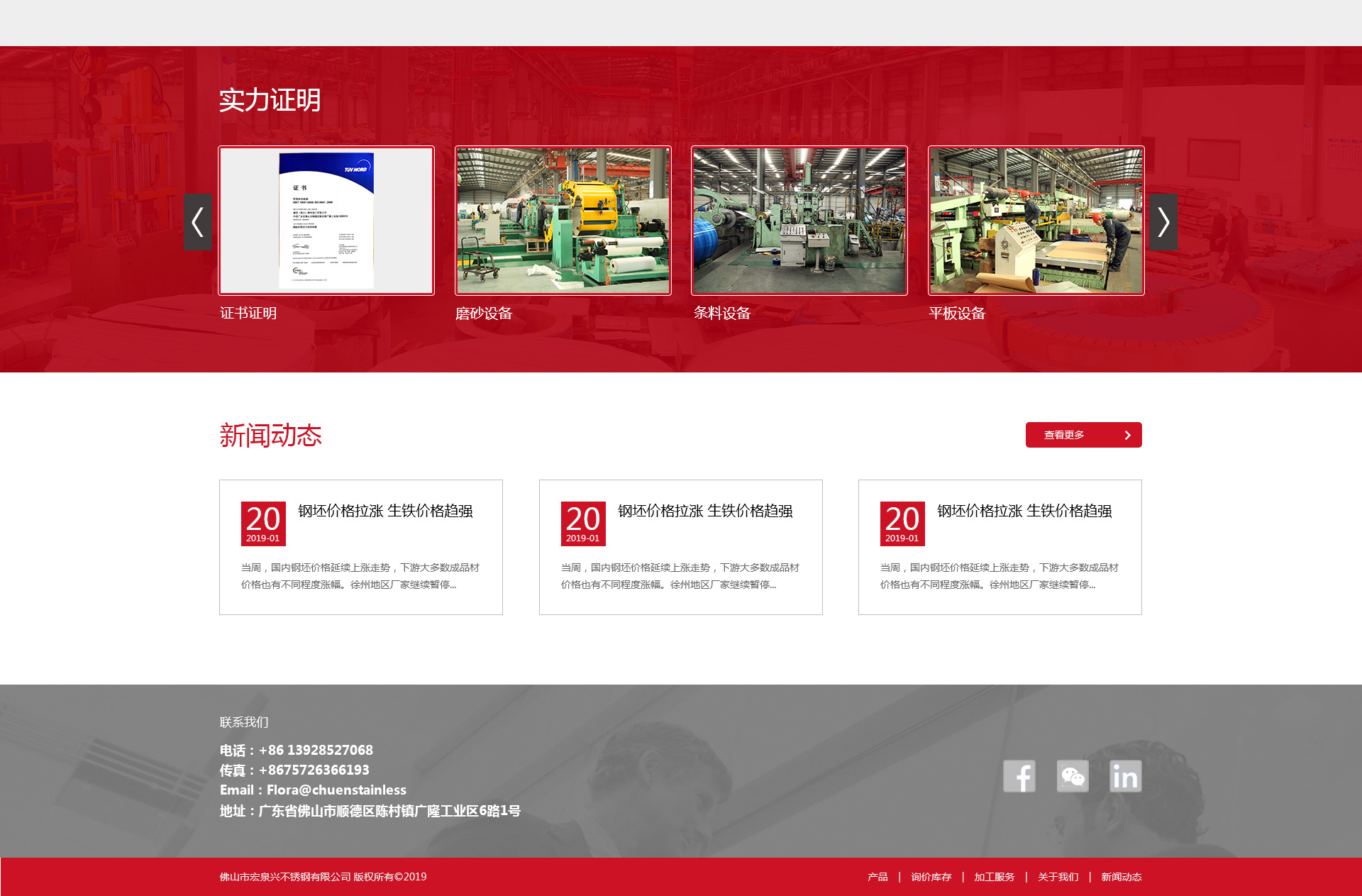Open first news article title
This screenshot has height=896, width=1362.
[385, 511]
